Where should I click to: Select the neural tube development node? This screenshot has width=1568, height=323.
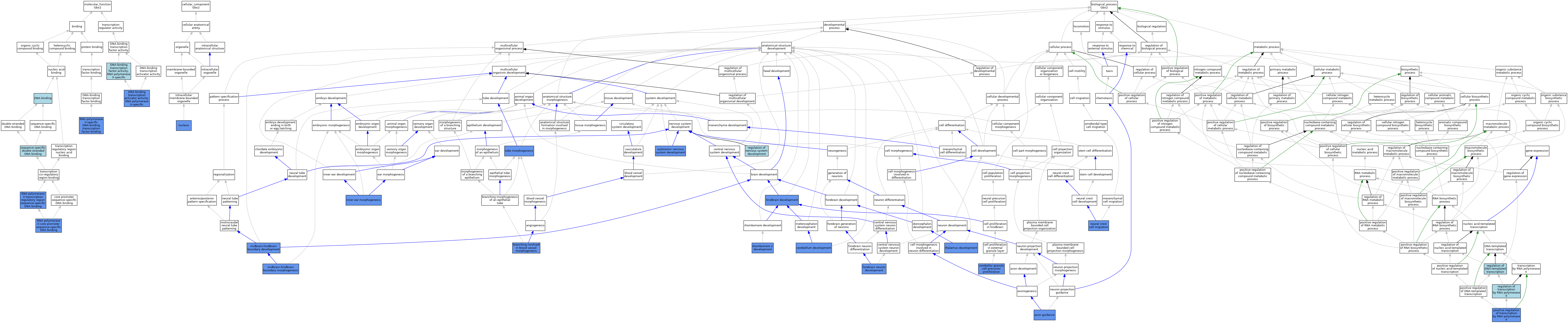(297, 175)
